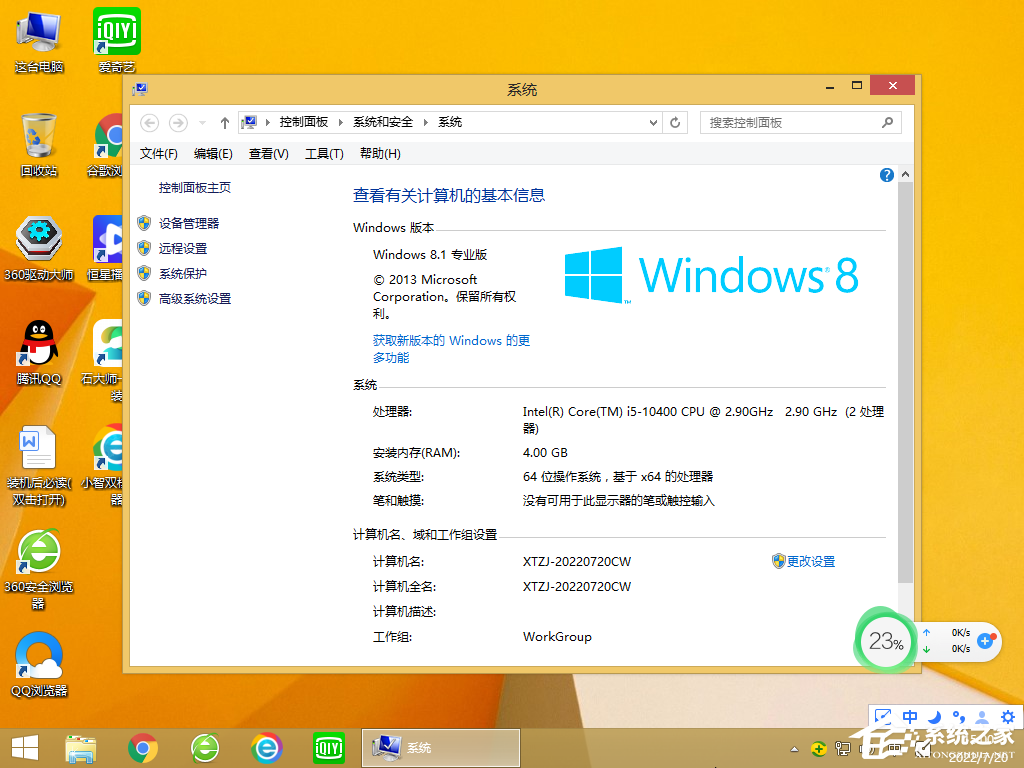The width and height of the screenshot is (1024, 768).
Task: Start 360驱动大师 from the desktop
Action: (x=38, y=240)
